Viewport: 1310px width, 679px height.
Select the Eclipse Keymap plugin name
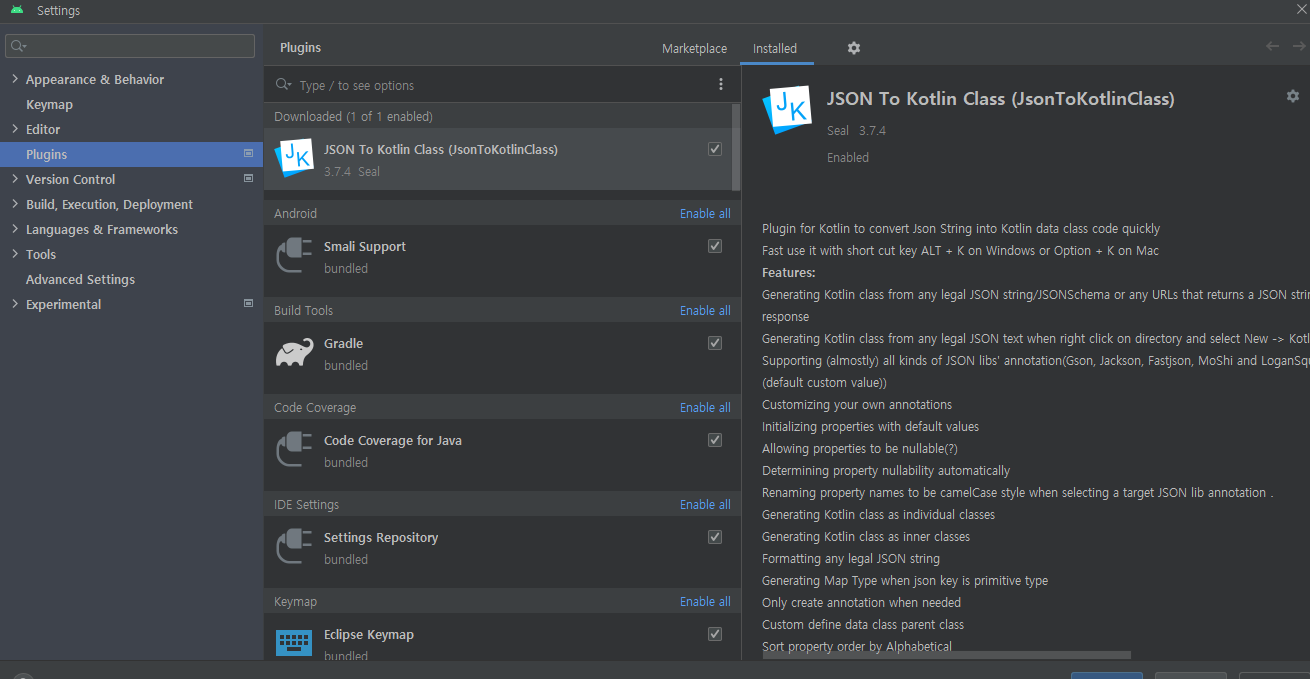pos(369,634)
